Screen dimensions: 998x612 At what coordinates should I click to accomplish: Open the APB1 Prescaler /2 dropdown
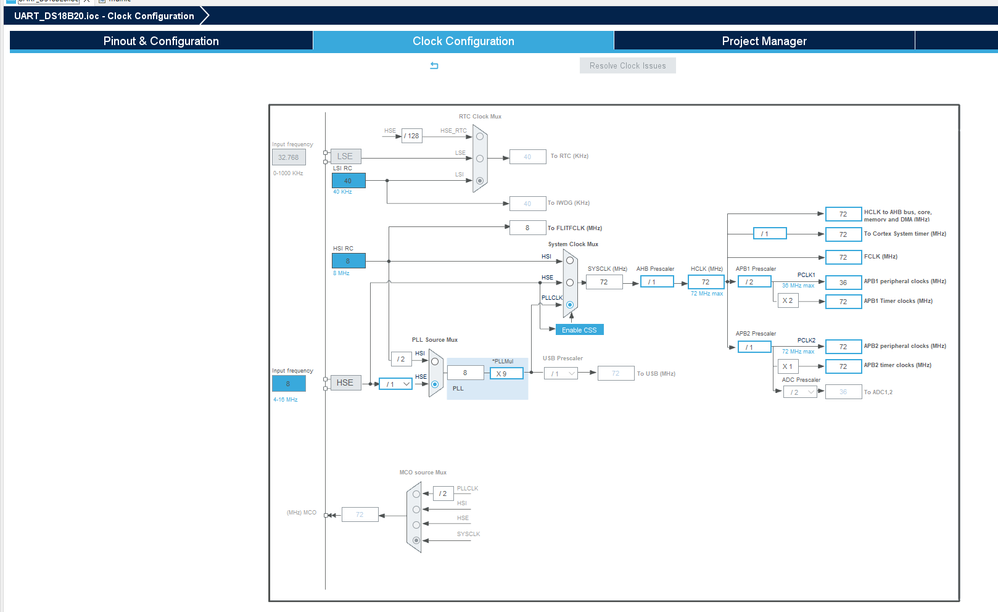click(x=754, y=282)
